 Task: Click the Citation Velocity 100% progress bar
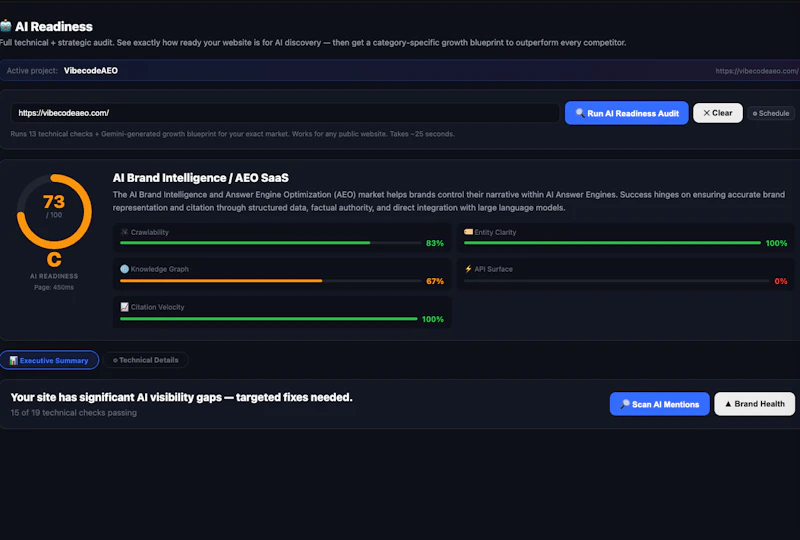point(268,319)
